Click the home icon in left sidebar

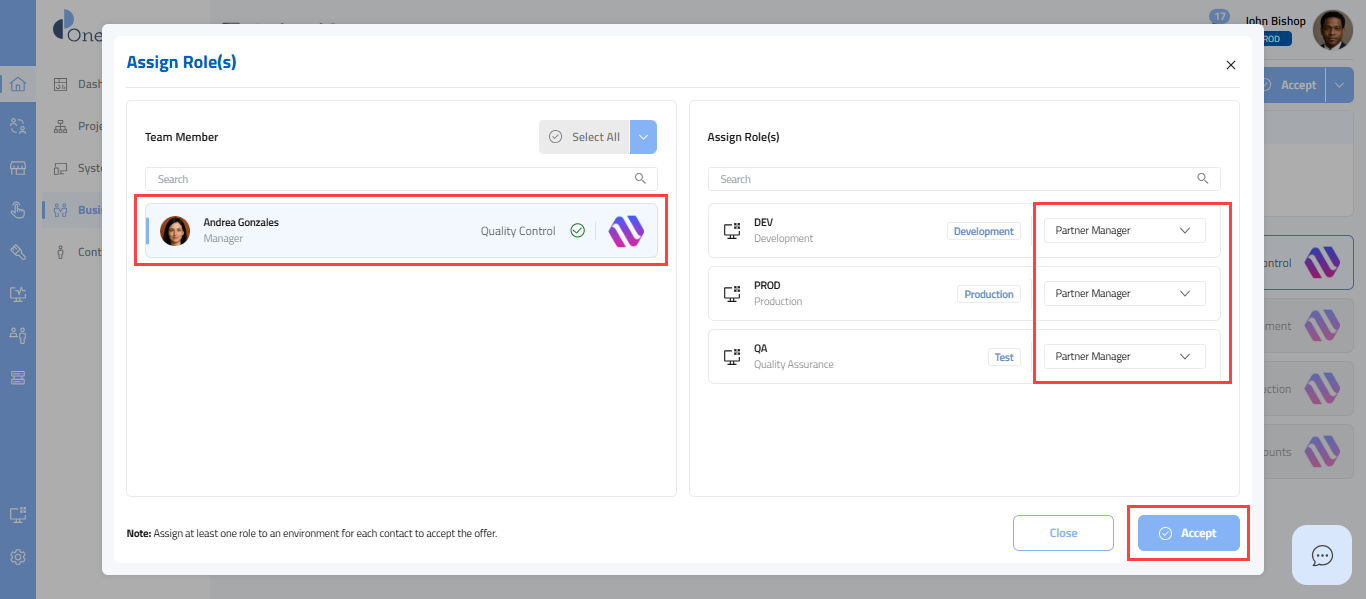[17, 84]
